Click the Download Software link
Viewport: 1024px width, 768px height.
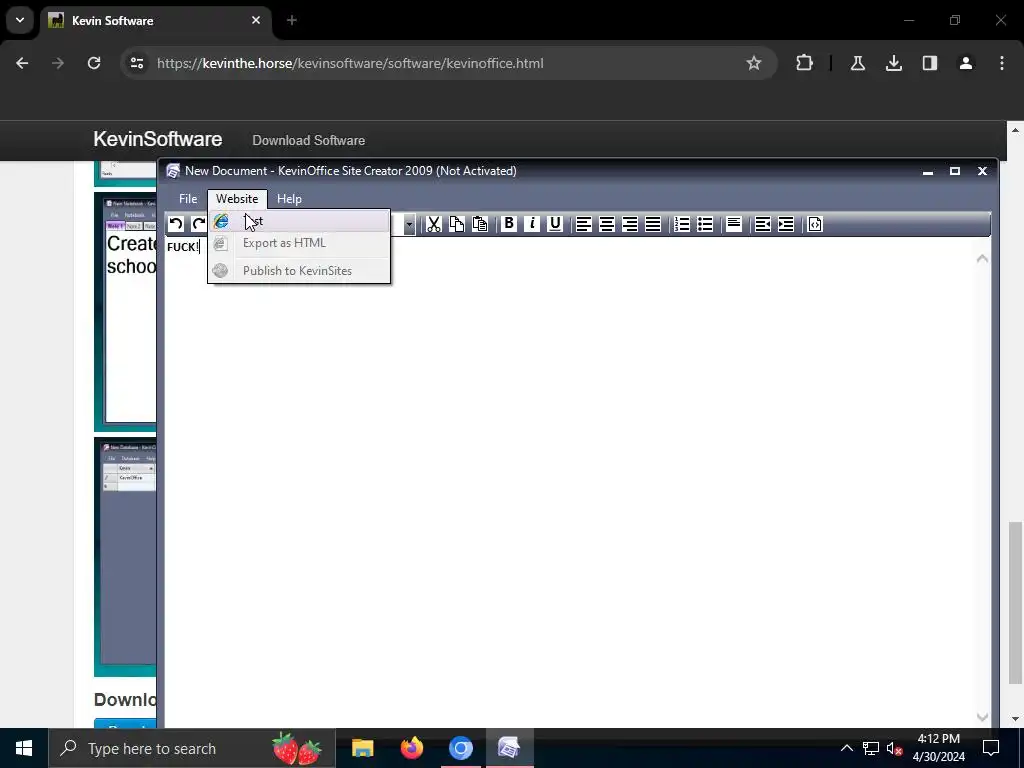coord(309,140)
